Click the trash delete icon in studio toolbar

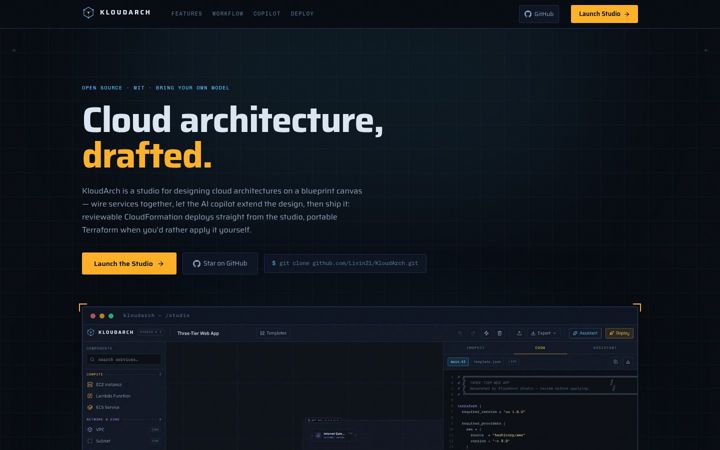coord(500,333)
